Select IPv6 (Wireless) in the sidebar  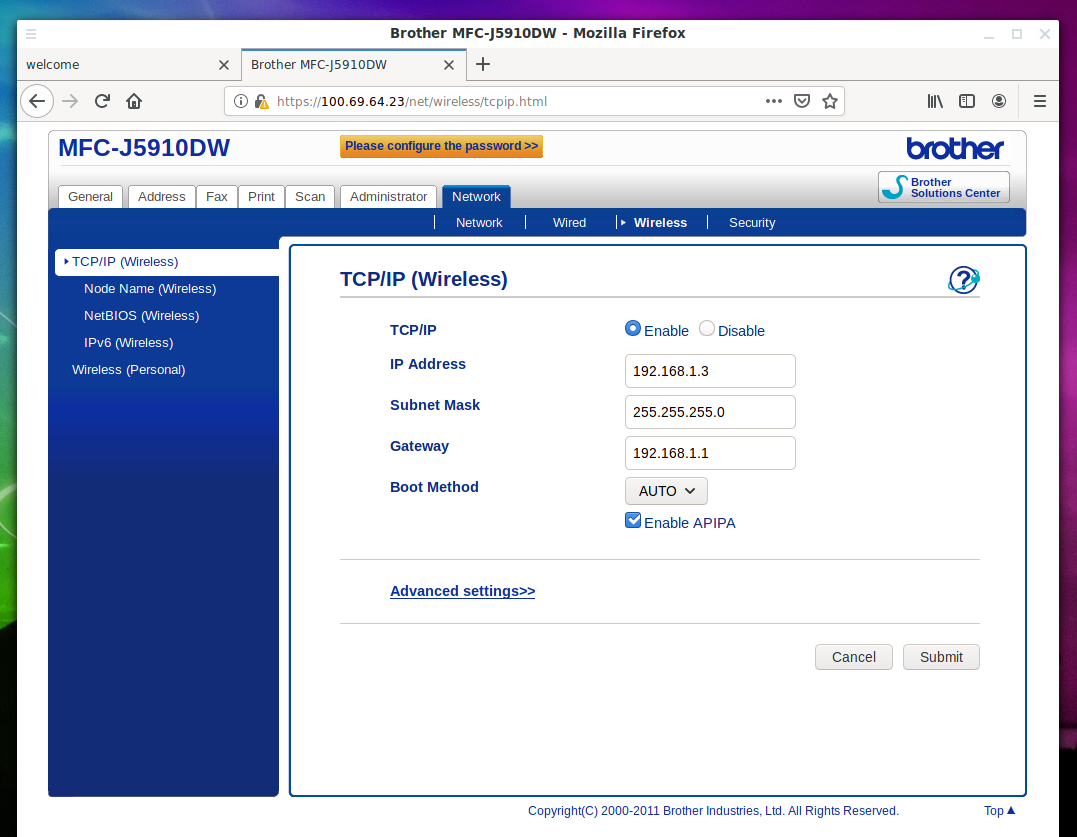pos(128,343)
